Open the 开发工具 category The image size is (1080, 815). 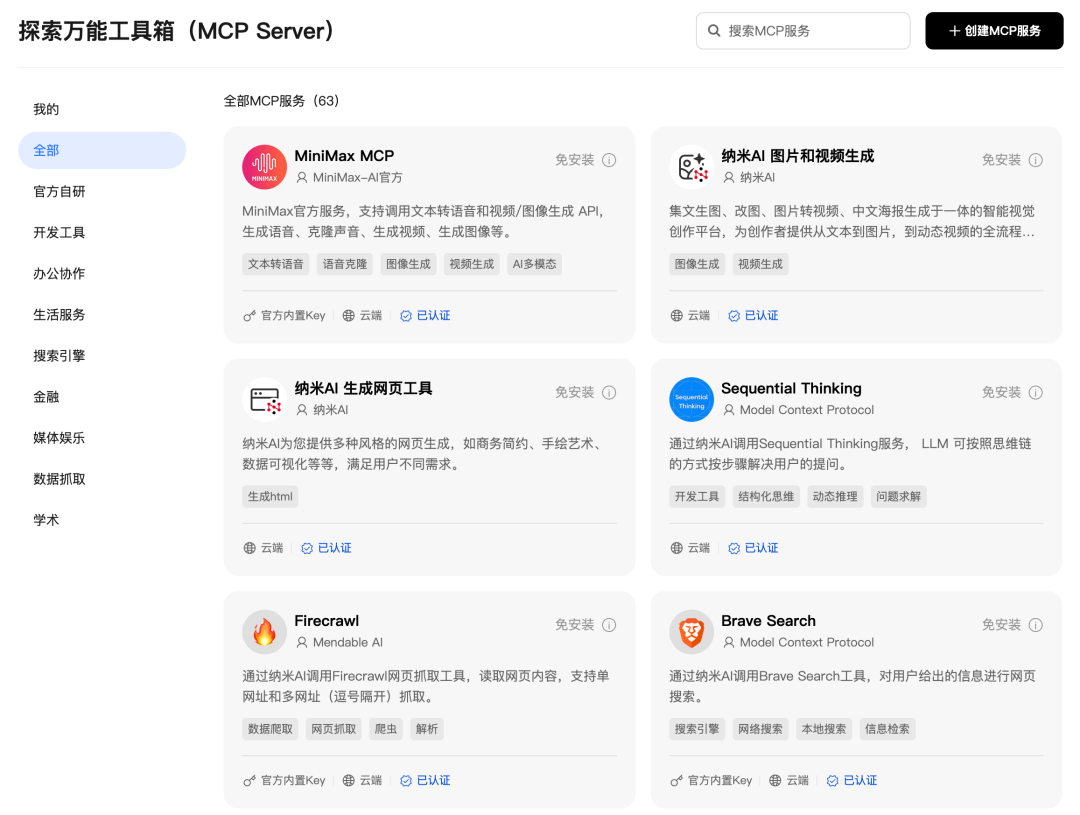coord(102,232)
